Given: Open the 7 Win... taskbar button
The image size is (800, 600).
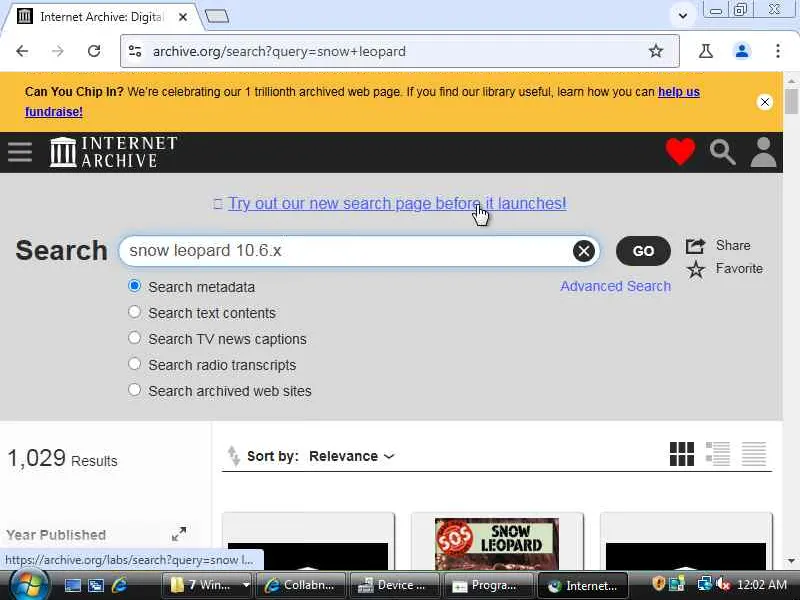Looking at the screenshot, I should pyautogui.click(x=207, y=585).
